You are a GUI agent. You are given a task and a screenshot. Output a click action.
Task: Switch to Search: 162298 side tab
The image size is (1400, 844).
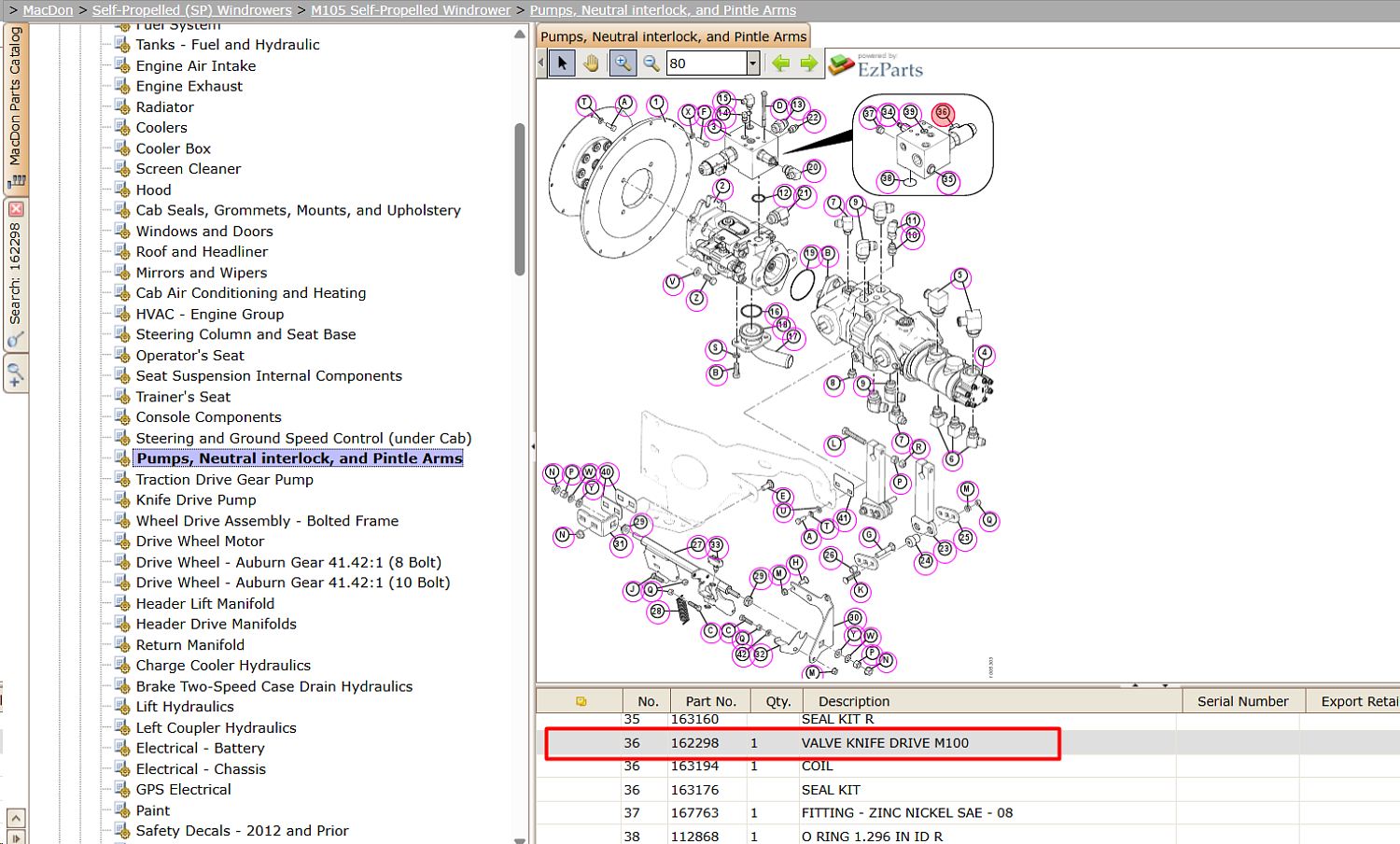point(16,274)
